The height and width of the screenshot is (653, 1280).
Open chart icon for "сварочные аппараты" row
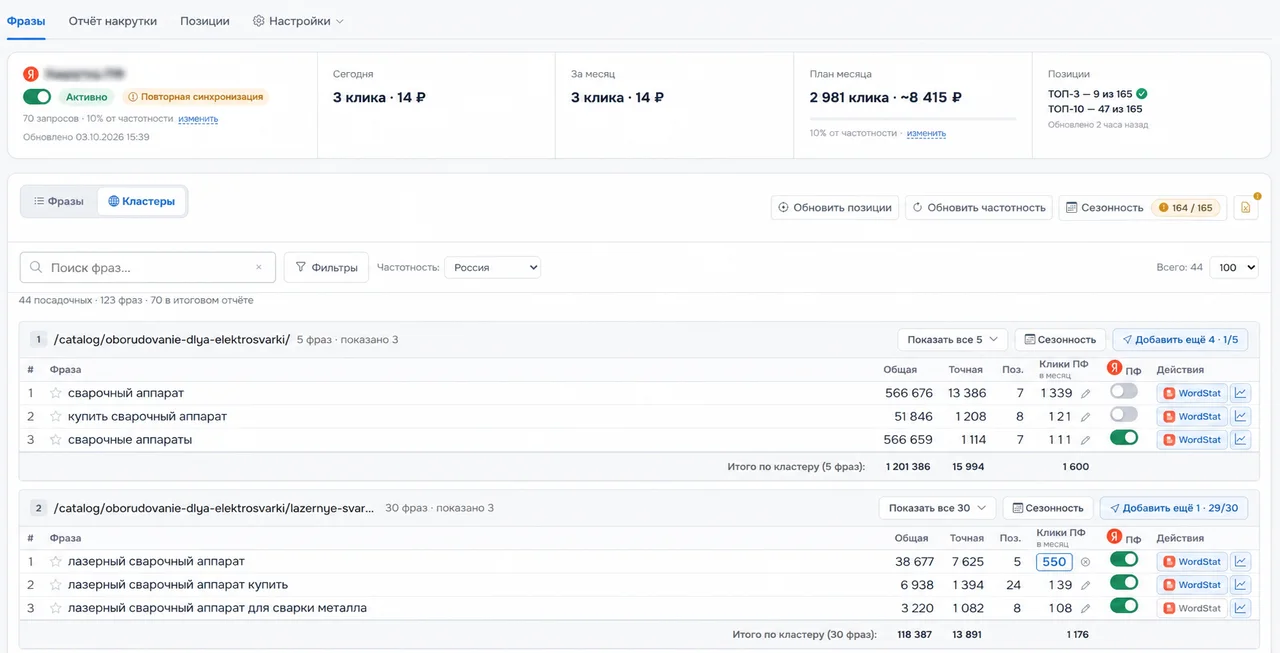click(x=1241, y=439)
